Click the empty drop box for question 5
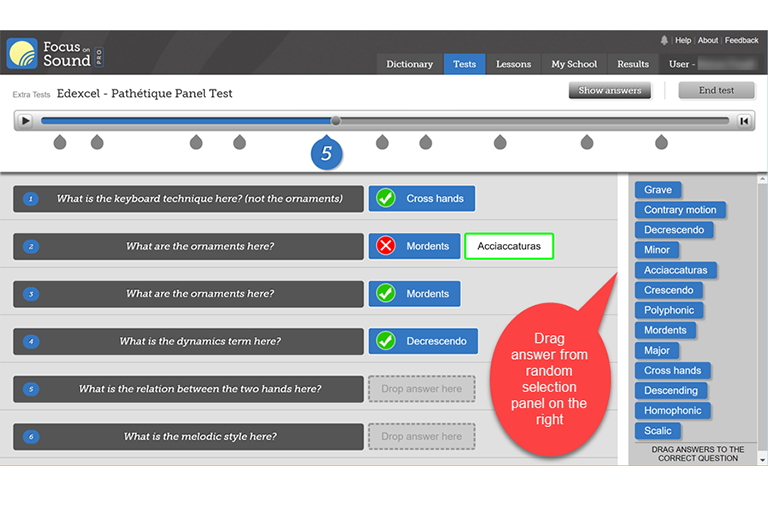The height and width of the screenshot is (514, 768). pyautogui.click(x=421, y=389)
